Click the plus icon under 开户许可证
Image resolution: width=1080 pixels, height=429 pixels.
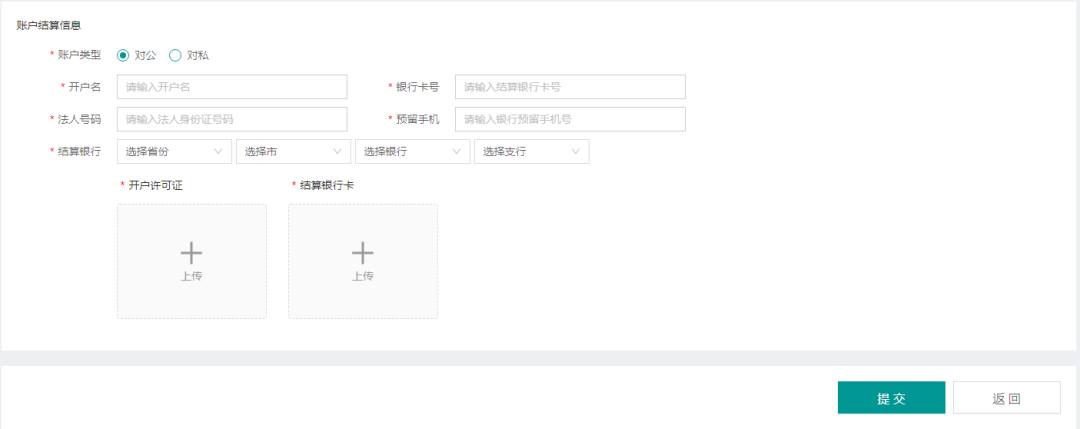coord(191,253)
